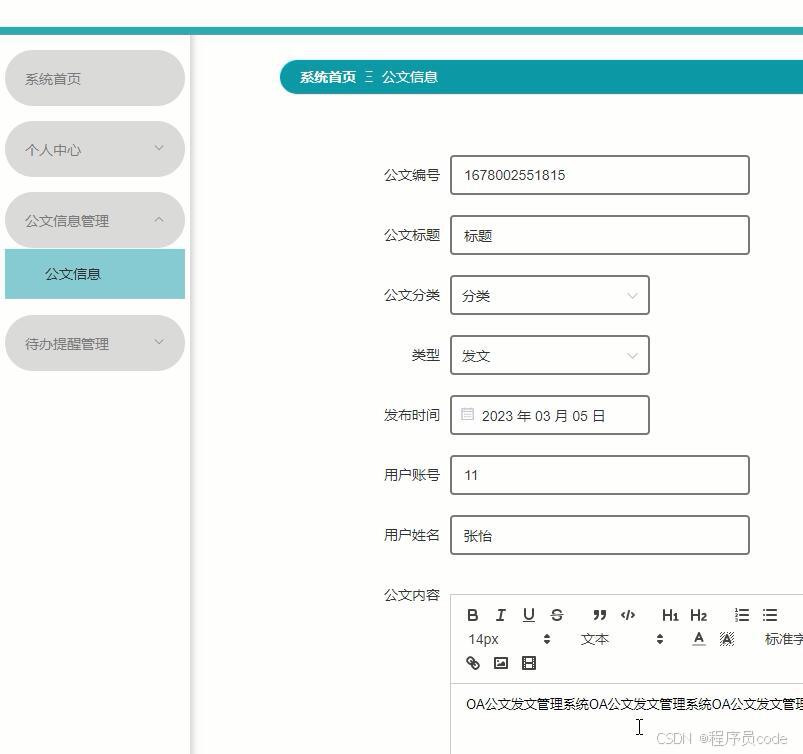Open the 发布时间 date picker
Image resolution: width=803 pixels, height=754 pixels.
click(x=549, y=415)
